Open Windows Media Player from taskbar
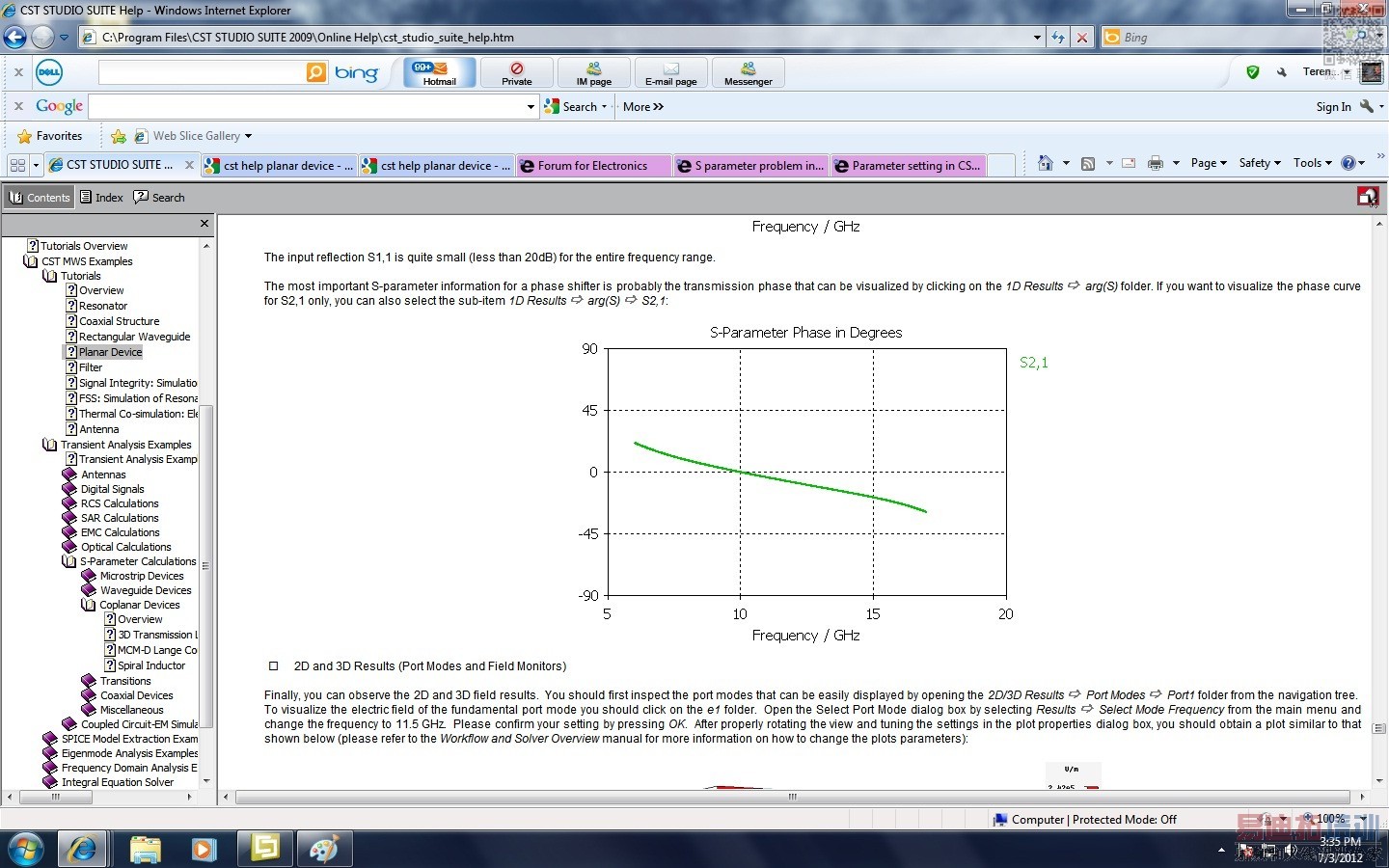1389x868 pixels. (x=204, y=849)
